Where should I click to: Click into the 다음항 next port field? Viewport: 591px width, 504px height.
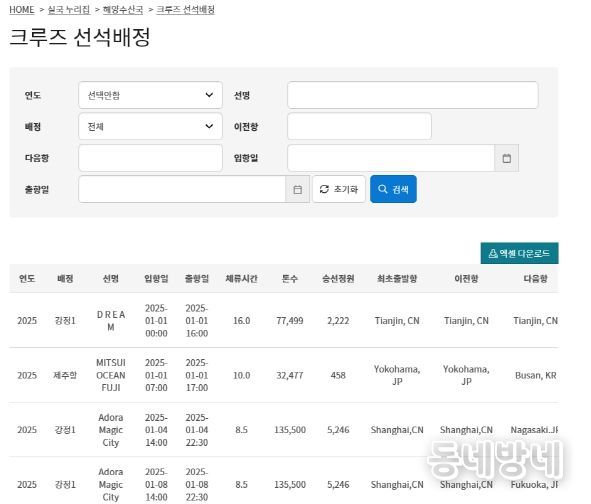tap(150, 158)
